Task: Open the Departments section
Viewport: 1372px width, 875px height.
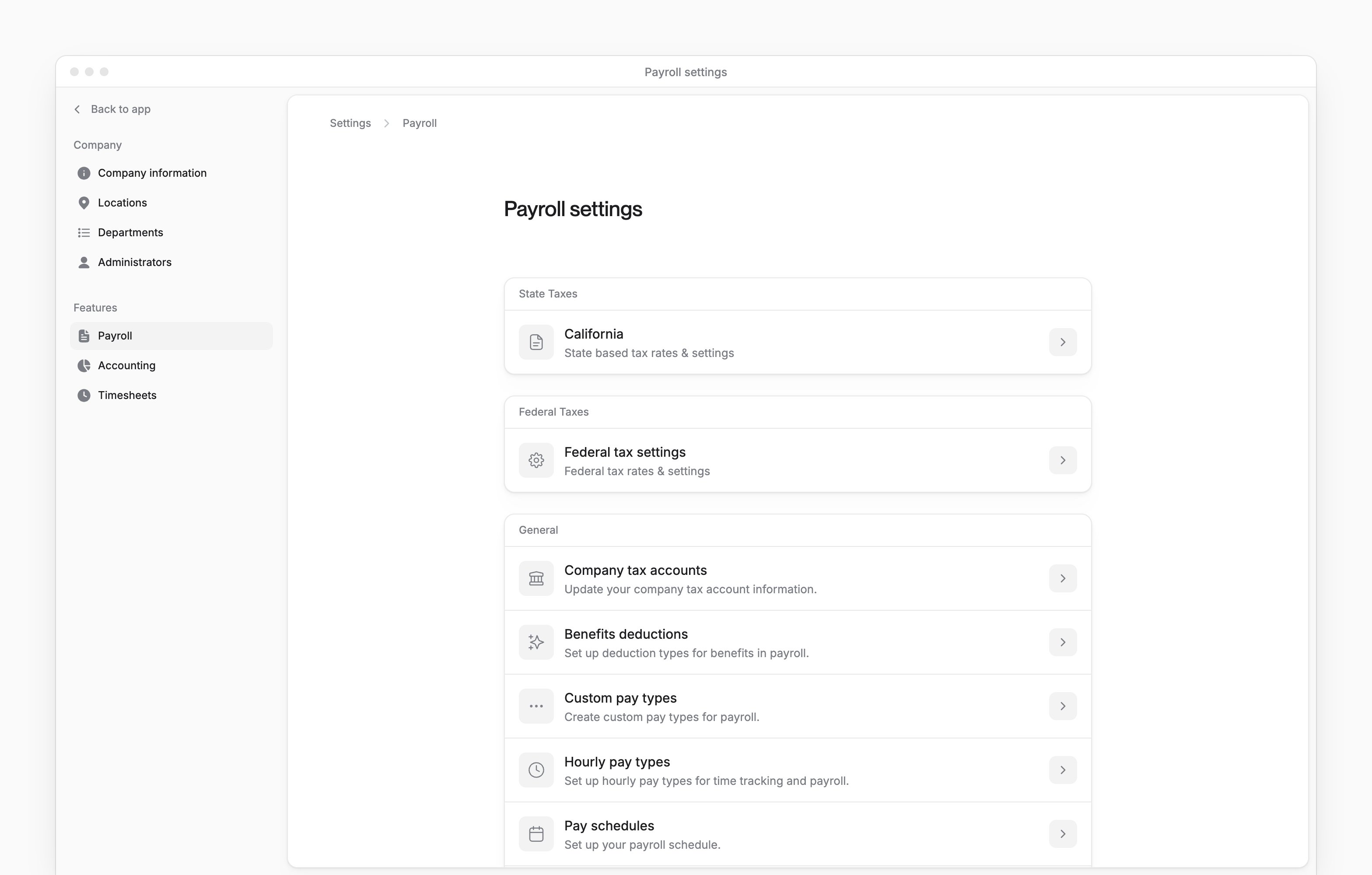Action: pos(171,232)
